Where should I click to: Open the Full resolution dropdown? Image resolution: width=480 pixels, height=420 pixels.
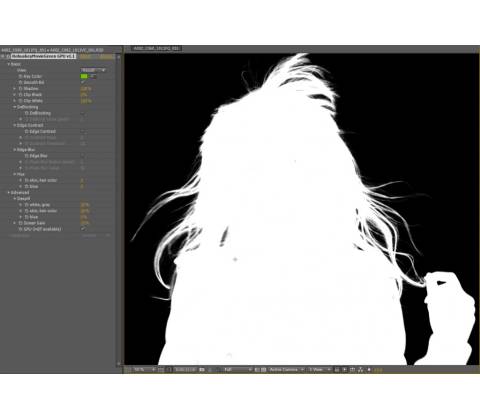(x=237, y=370)
